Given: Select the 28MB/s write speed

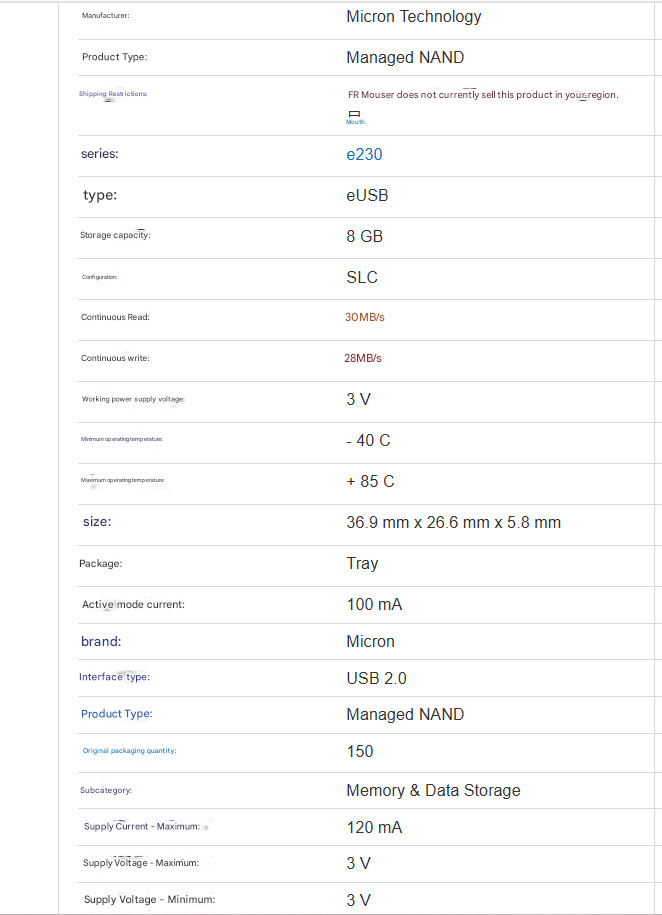Looking at the screenshot, I should (x=363, y=358).
